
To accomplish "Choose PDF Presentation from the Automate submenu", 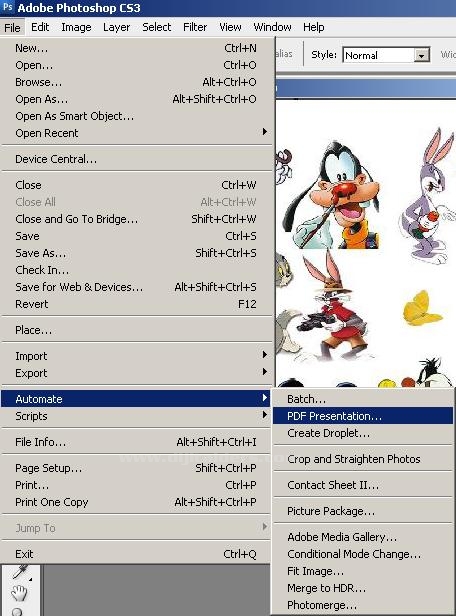I will coord(363,416).
